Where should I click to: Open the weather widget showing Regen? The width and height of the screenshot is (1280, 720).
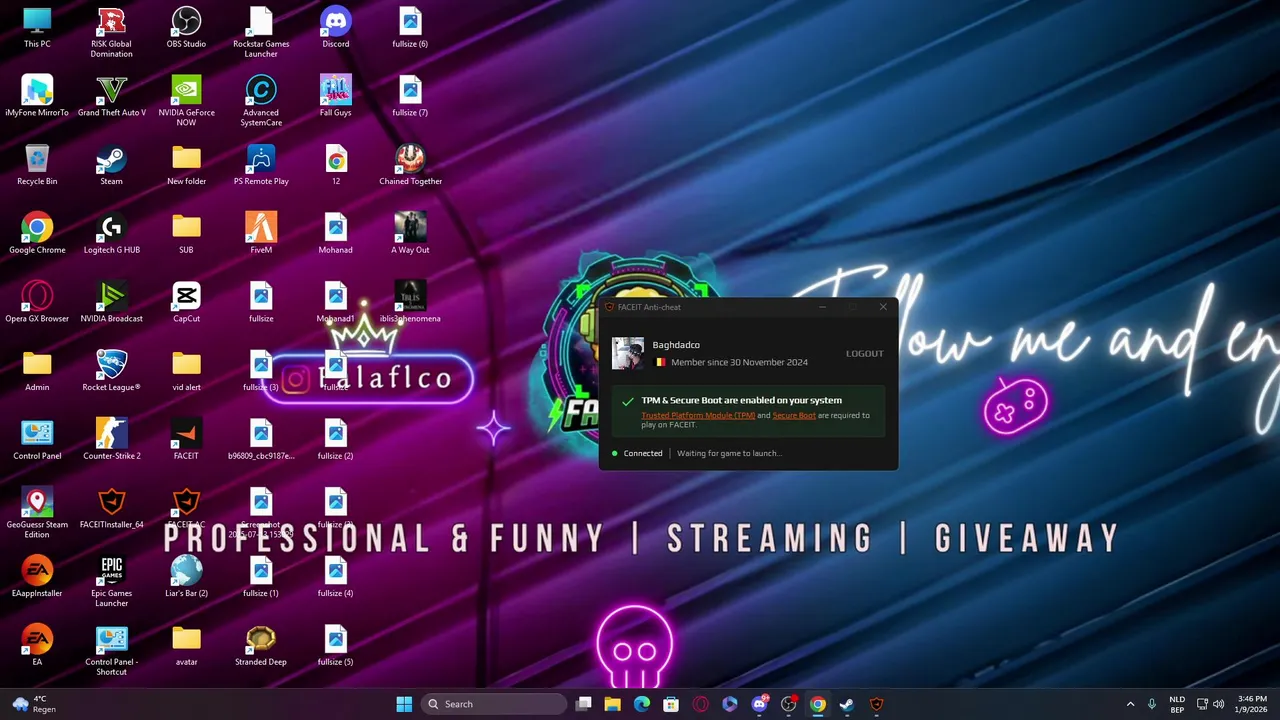pos(33,704)
